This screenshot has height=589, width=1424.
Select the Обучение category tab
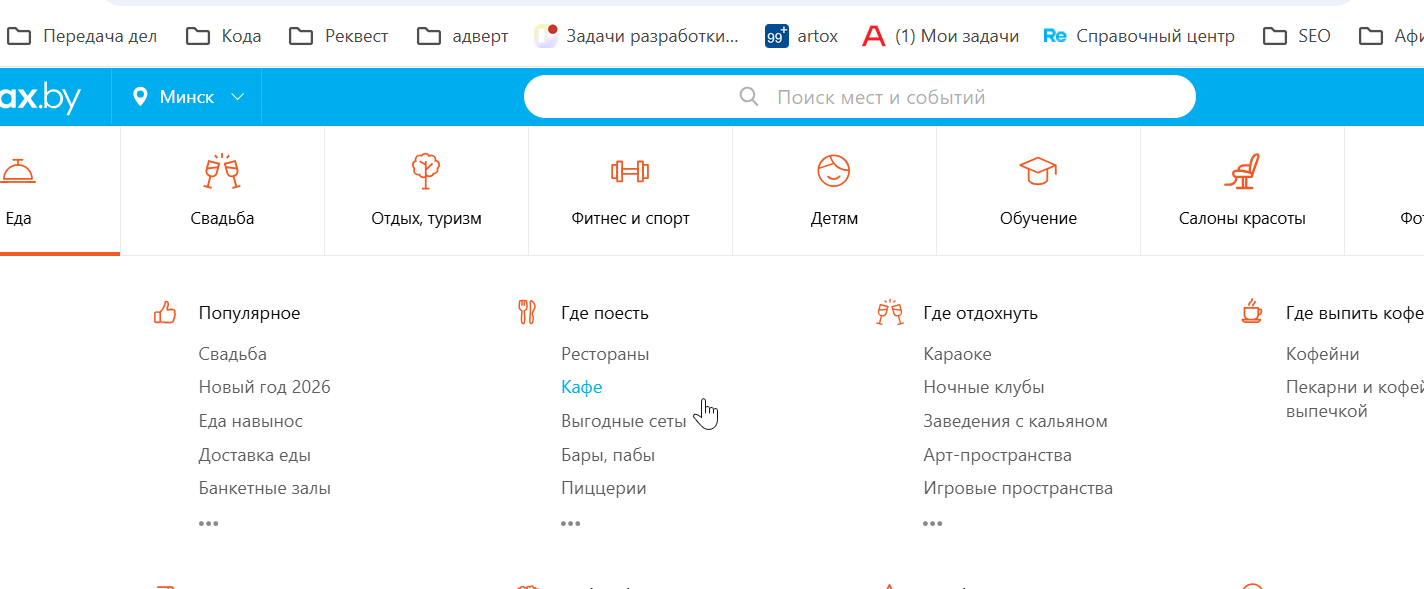(x=1038, y=191)
